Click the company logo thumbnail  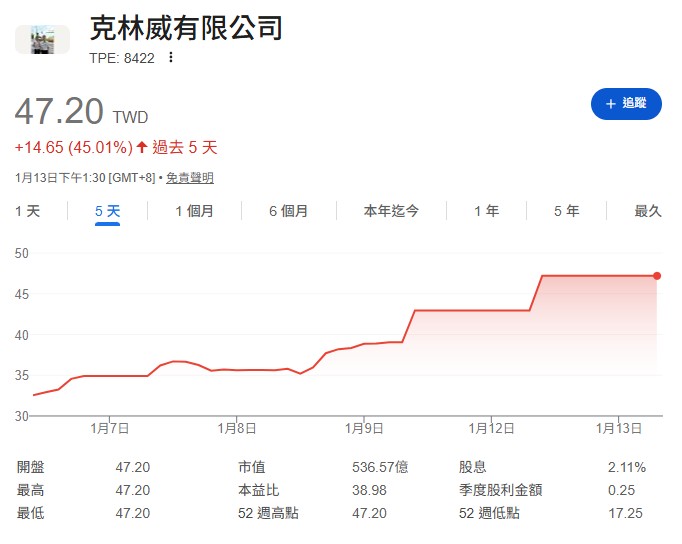coord(43,40)
